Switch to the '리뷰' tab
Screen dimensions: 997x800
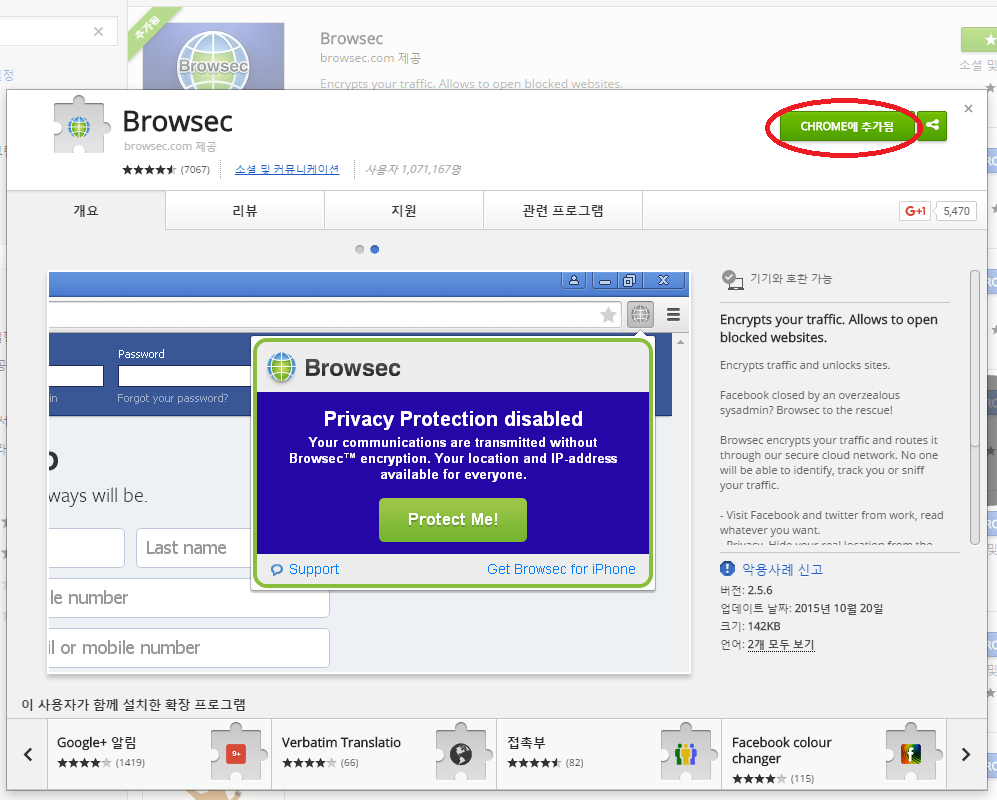(x=245, y=210)
